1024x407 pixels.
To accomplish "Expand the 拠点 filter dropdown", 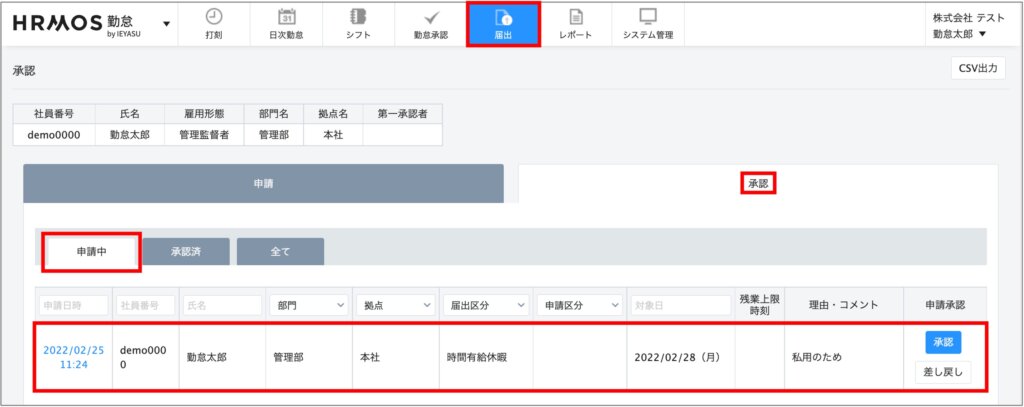I will coord(397,305).
